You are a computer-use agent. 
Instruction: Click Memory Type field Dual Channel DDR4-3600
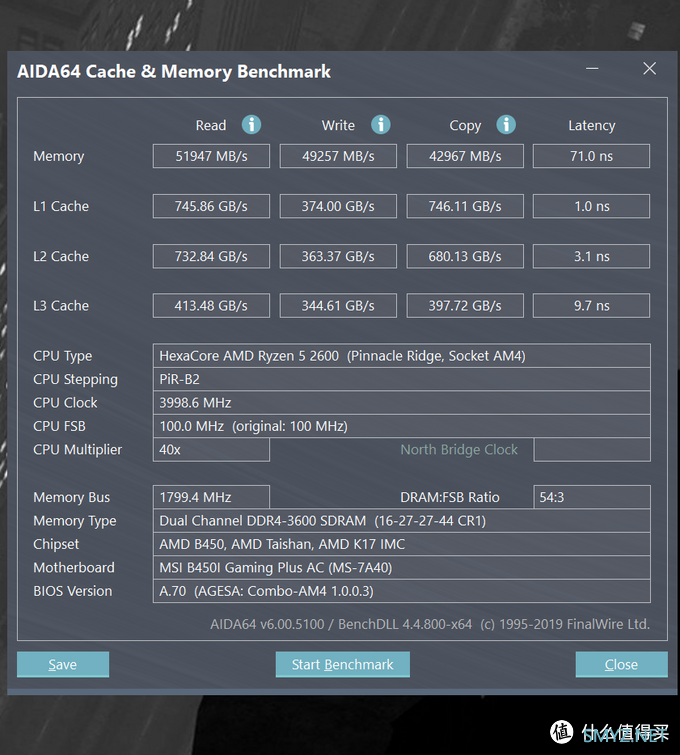pyautogui.click(x=402, y=521)
